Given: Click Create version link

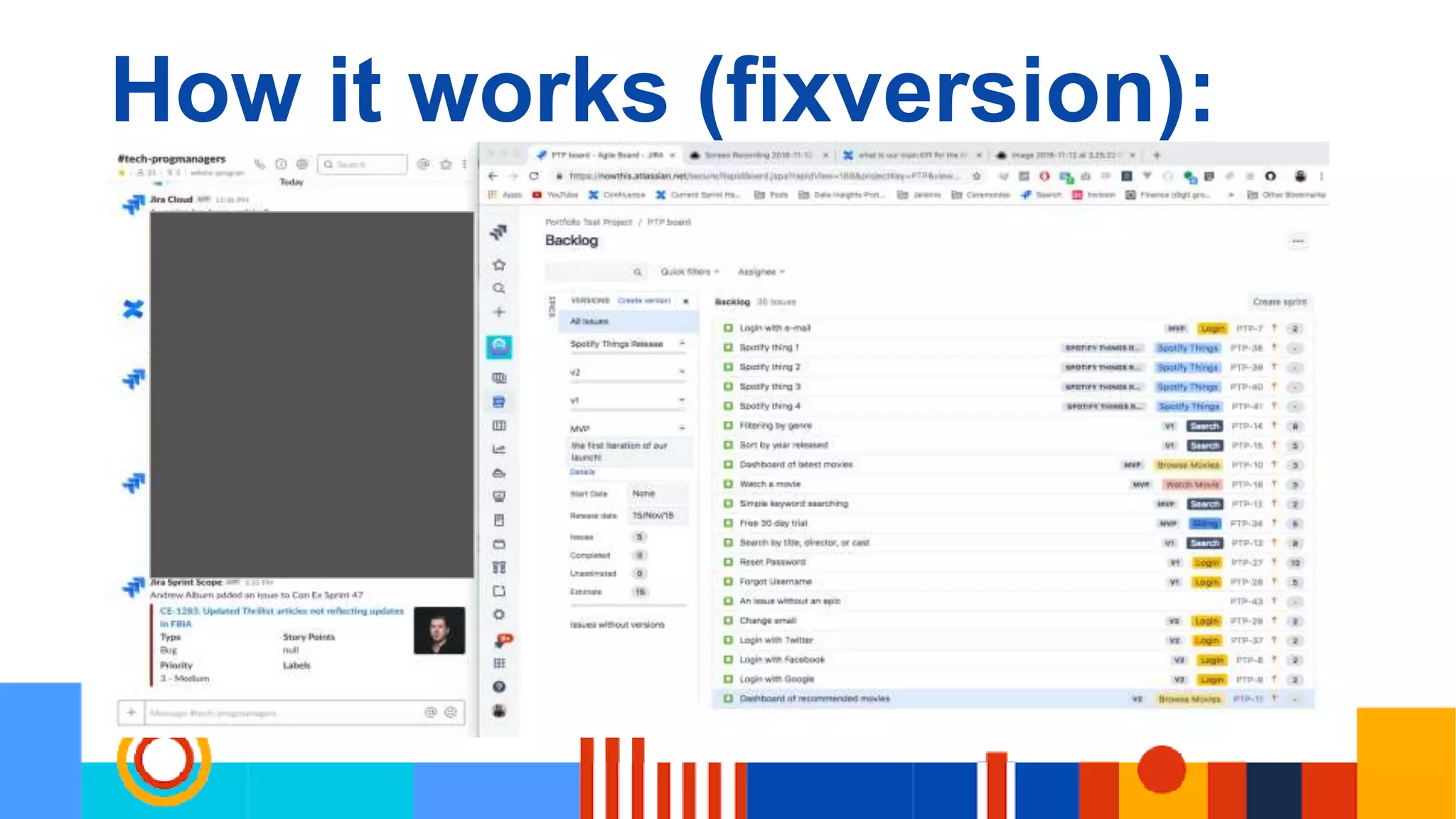Looking at the screenshot, I should (644, 301).
